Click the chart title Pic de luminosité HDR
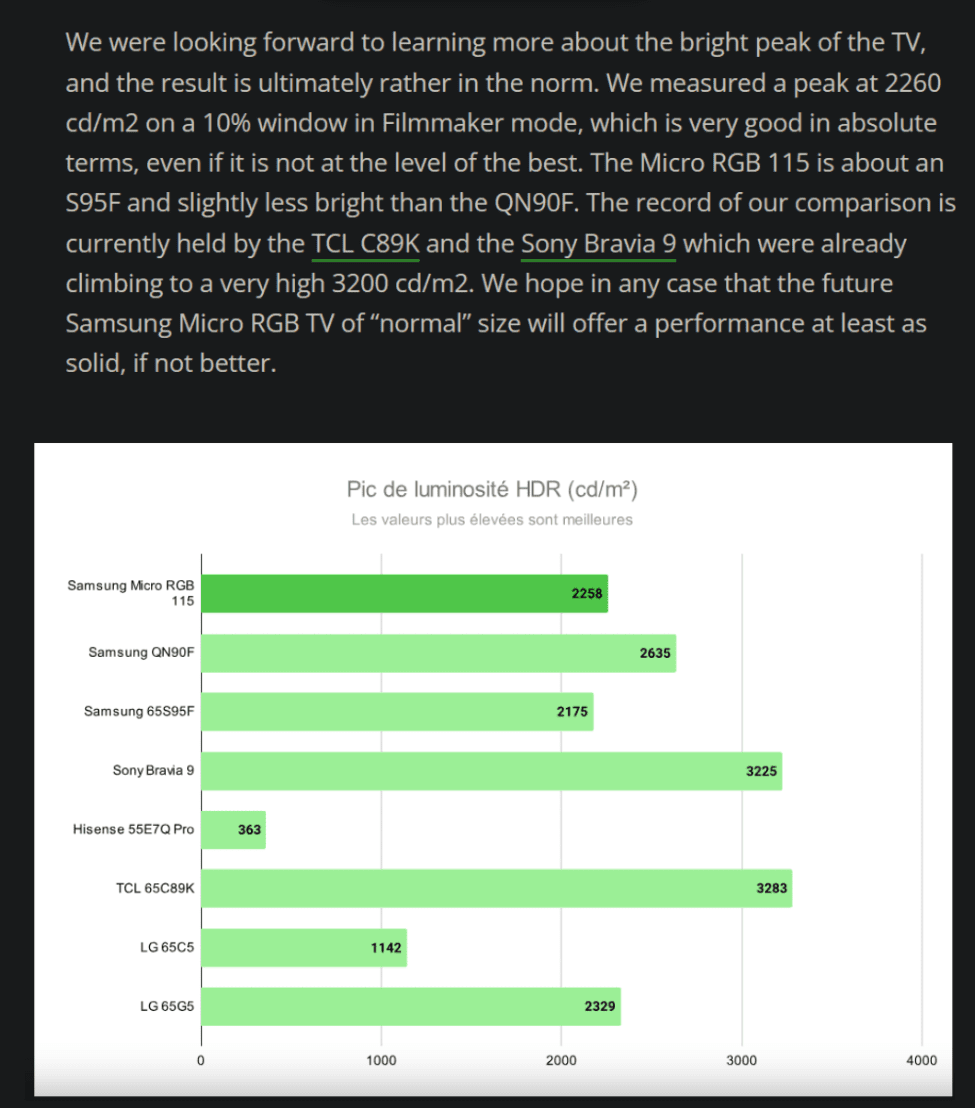Image resolution: width=975 pixels, height=1108 pixels. 492,489
